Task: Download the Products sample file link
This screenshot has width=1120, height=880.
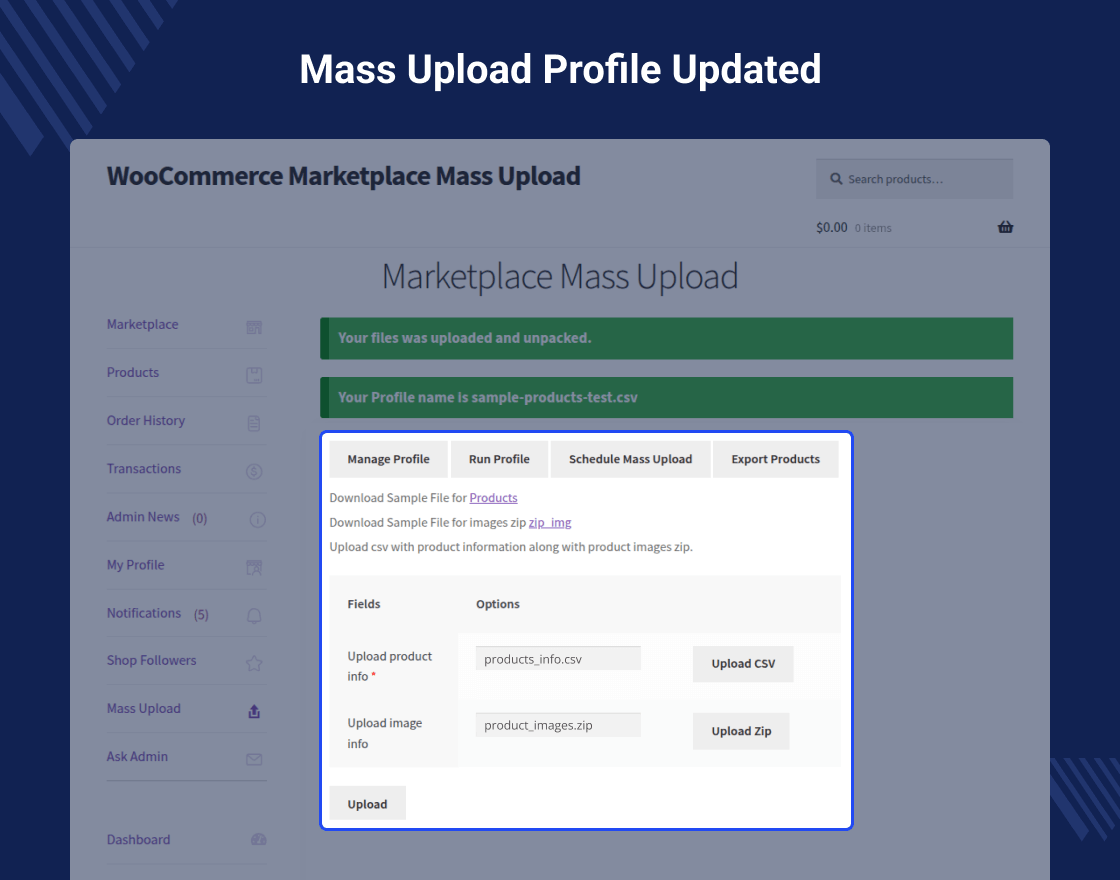Action: click(493, 498)
